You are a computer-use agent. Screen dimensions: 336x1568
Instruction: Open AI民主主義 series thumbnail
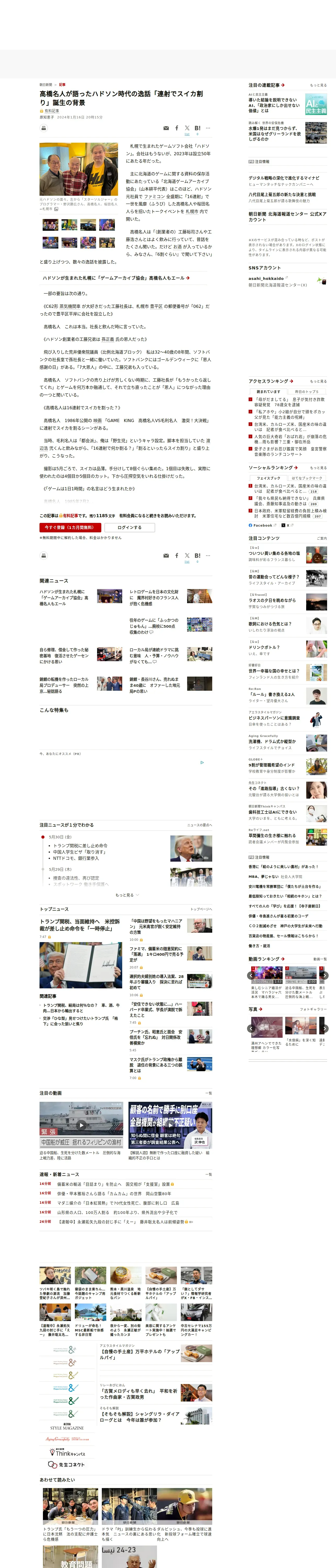coord(316,104)
